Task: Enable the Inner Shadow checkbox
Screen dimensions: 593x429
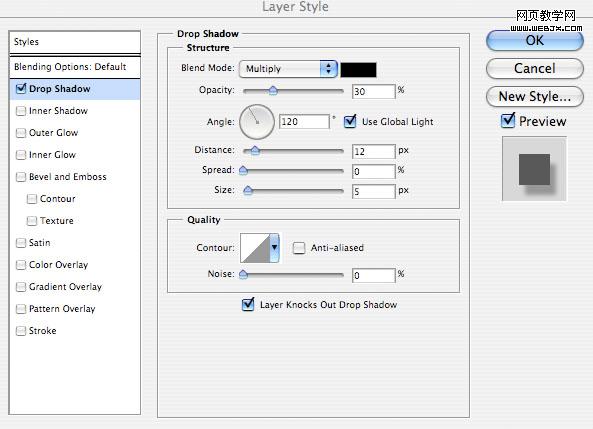Action: coord(21,111)
